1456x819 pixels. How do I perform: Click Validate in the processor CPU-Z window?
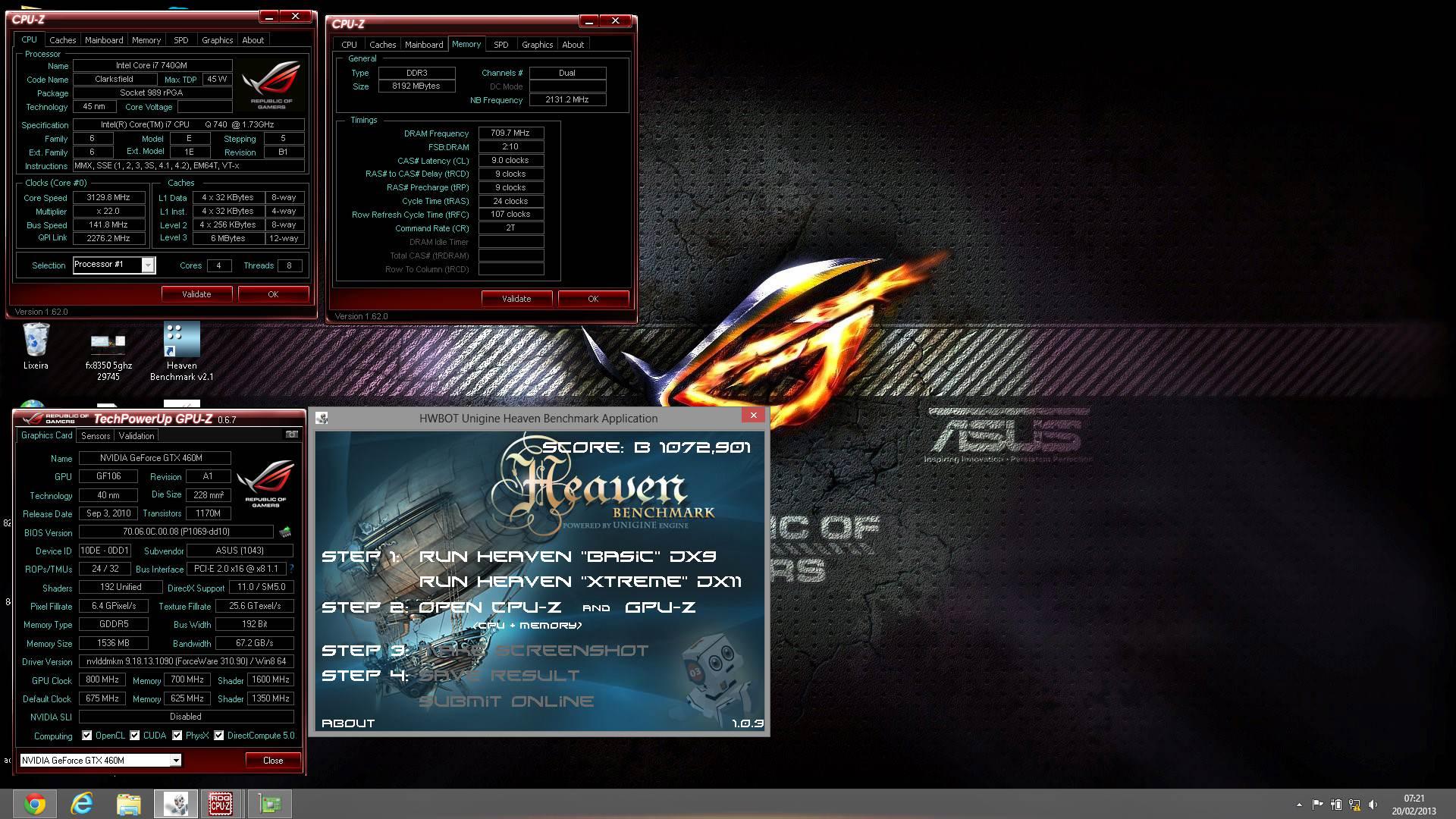[196, 294]
